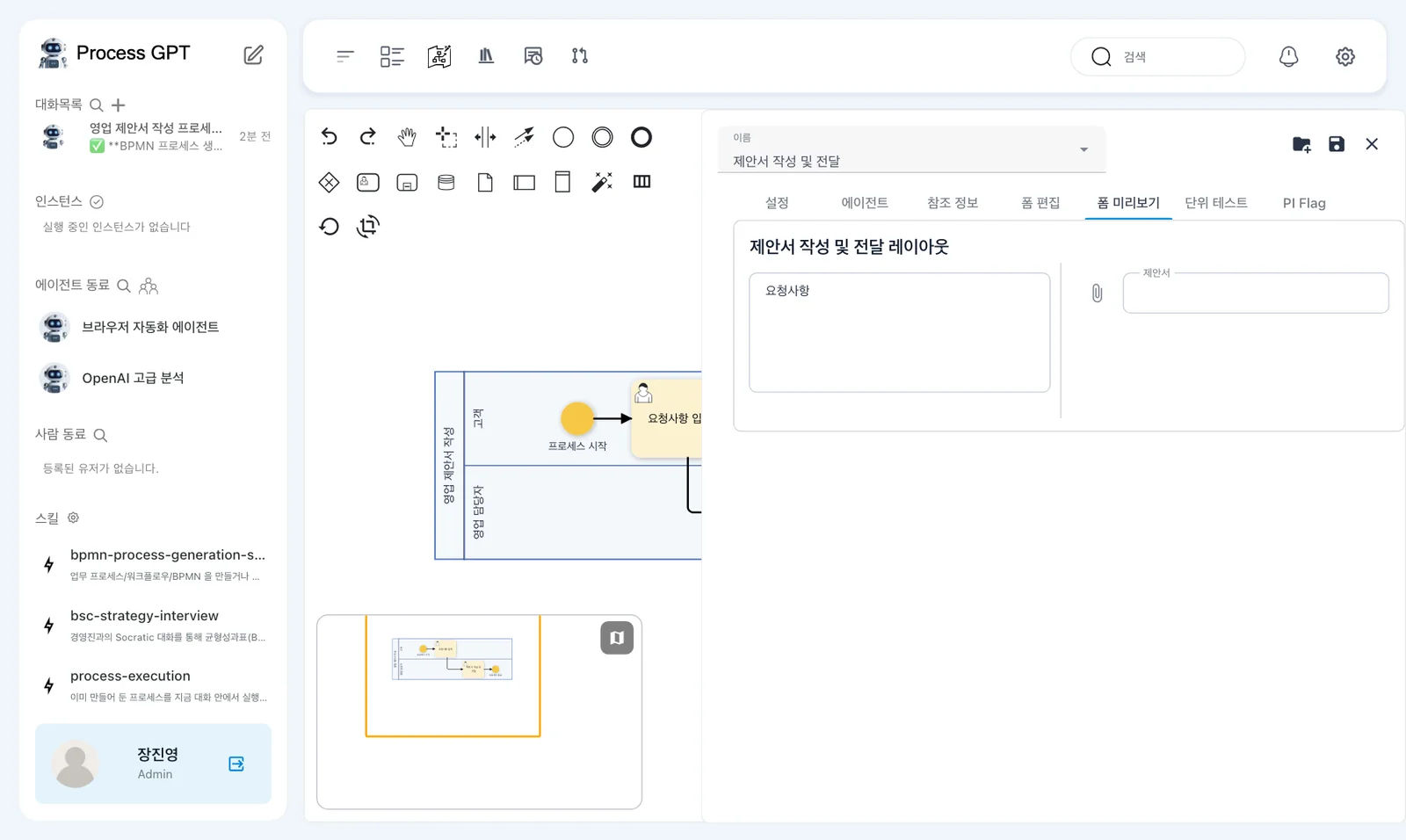Expand the 이름 task name dropdown
The image size is (1406, 840).
[911, 150]
